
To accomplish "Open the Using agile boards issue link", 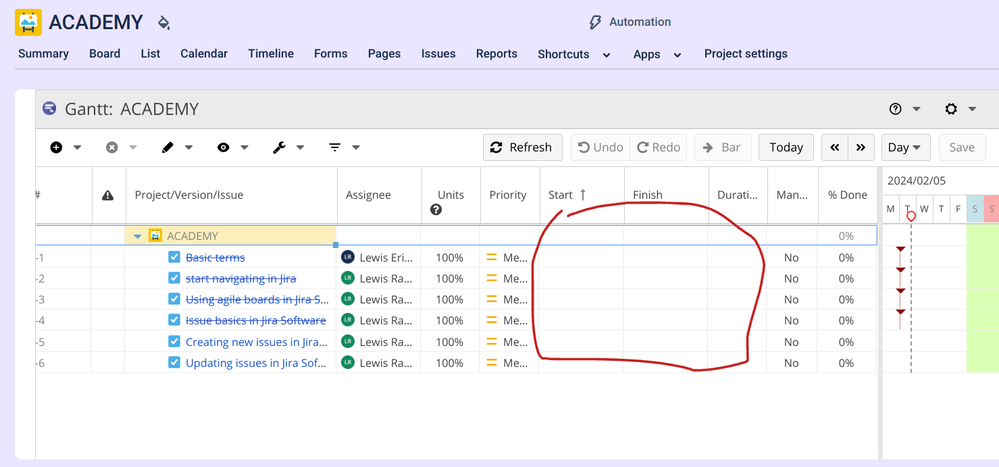I will (257, 299).
